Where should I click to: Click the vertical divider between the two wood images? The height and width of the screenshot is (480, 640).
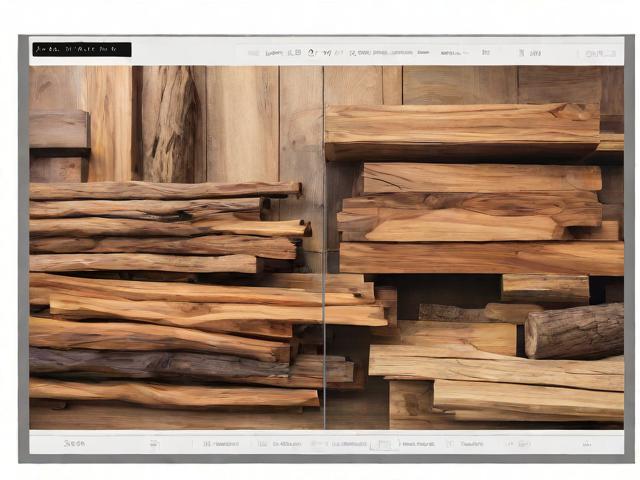coord(324,248)
